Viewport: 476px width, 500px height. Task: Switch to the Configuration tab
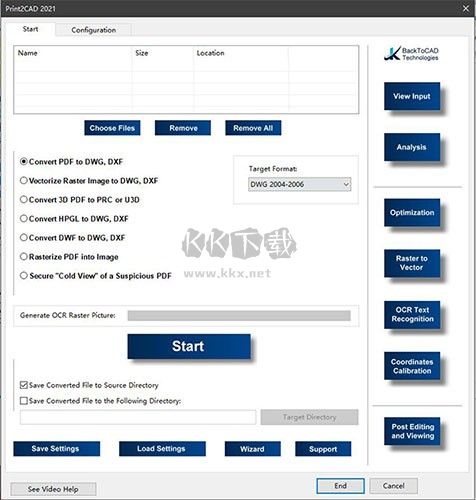pos(94,30)
